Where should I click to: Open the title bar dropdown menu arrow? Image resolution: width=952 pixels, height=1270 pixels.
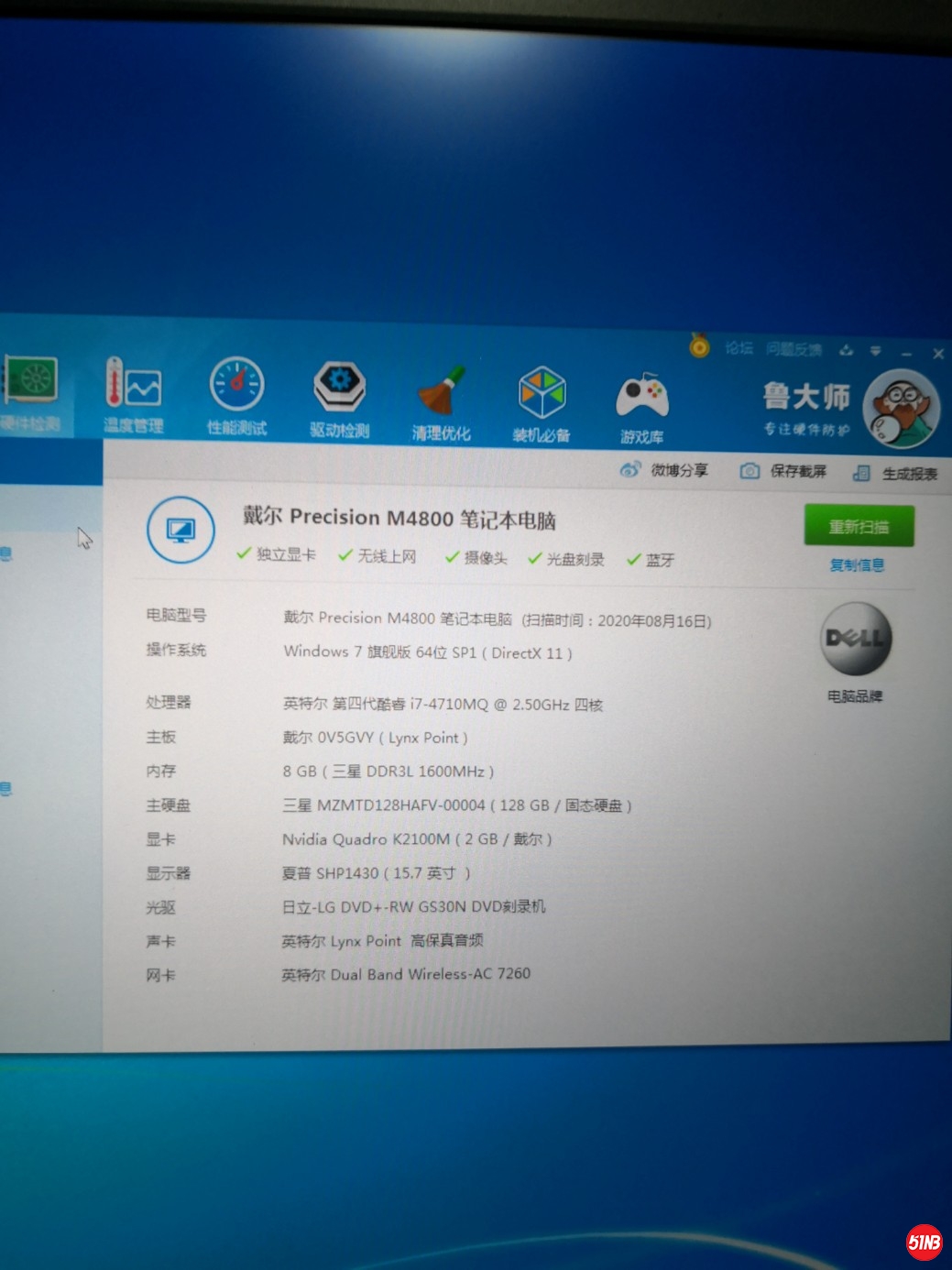876,351
